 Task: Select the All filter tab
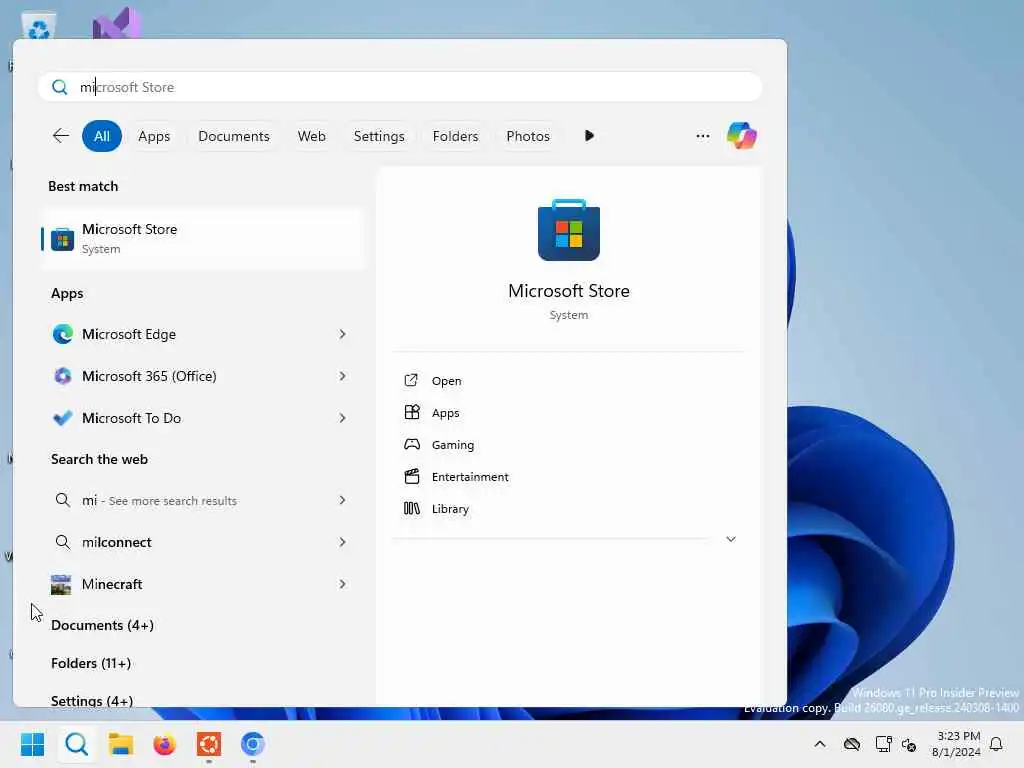pyautogui.click(x=102, y=136)
